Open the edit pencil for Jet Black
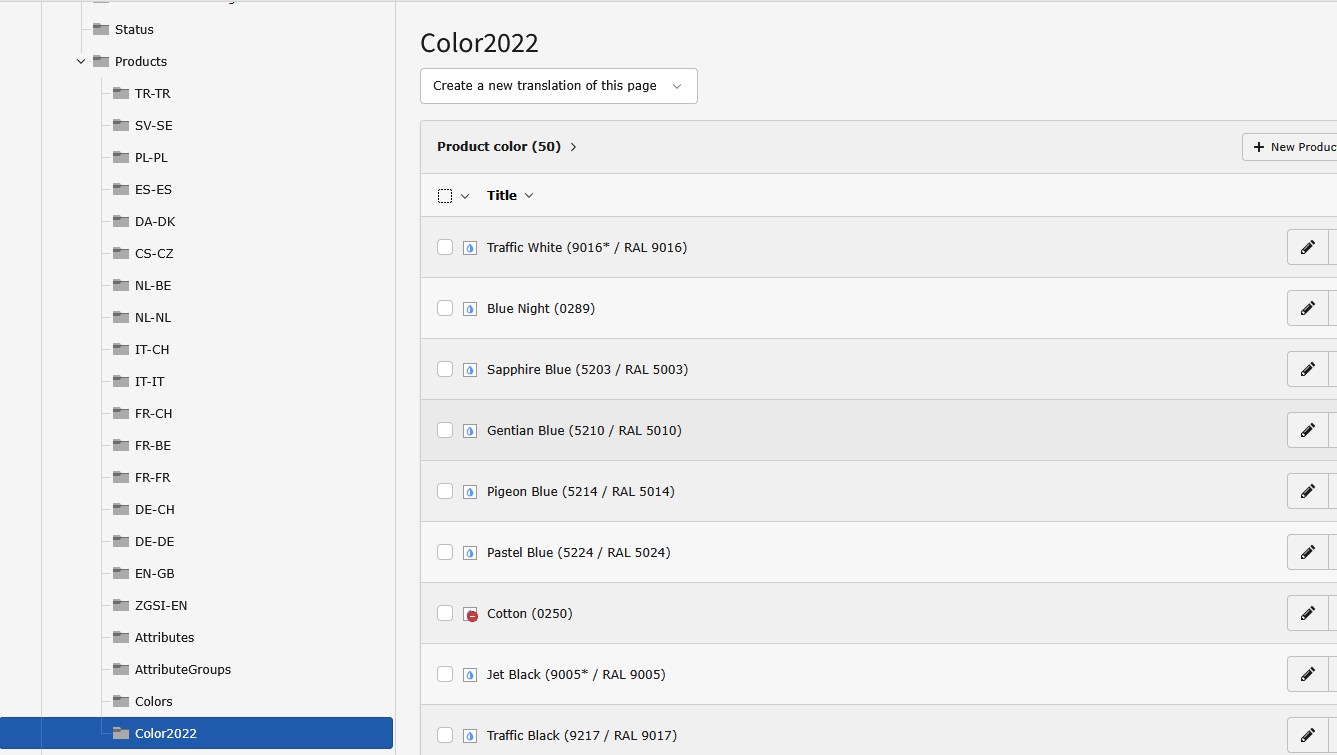The width and height of the screenshot is (1337, 755). (1307, 674)
